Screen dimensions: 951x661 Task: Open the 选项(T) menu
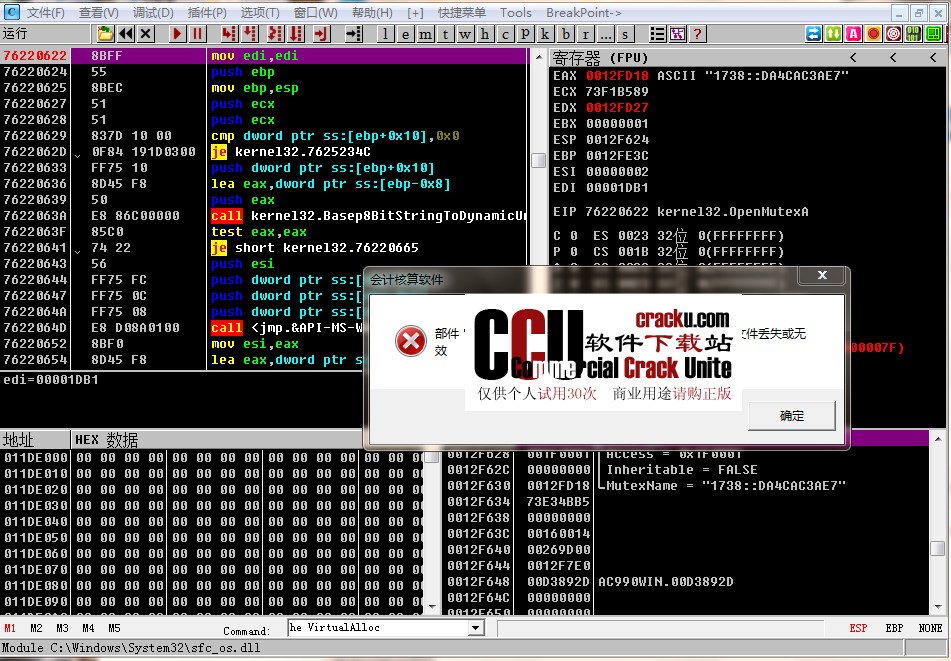pos(260,13)
